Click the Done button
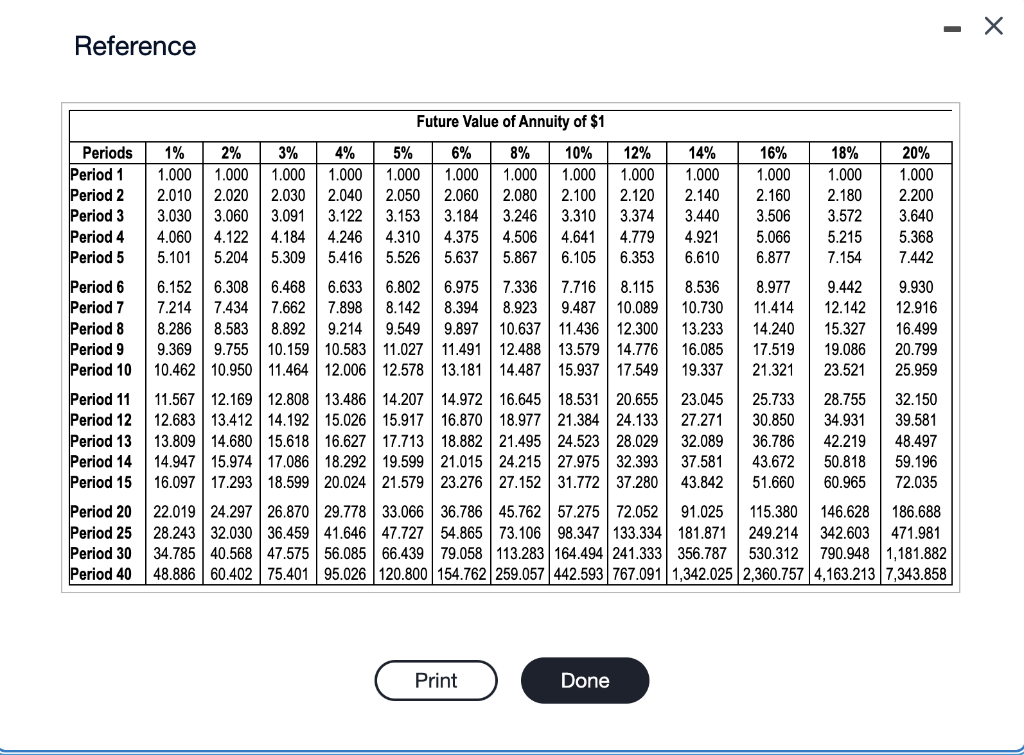This screenshot has height=755, width=1024. tap(584, 680)
